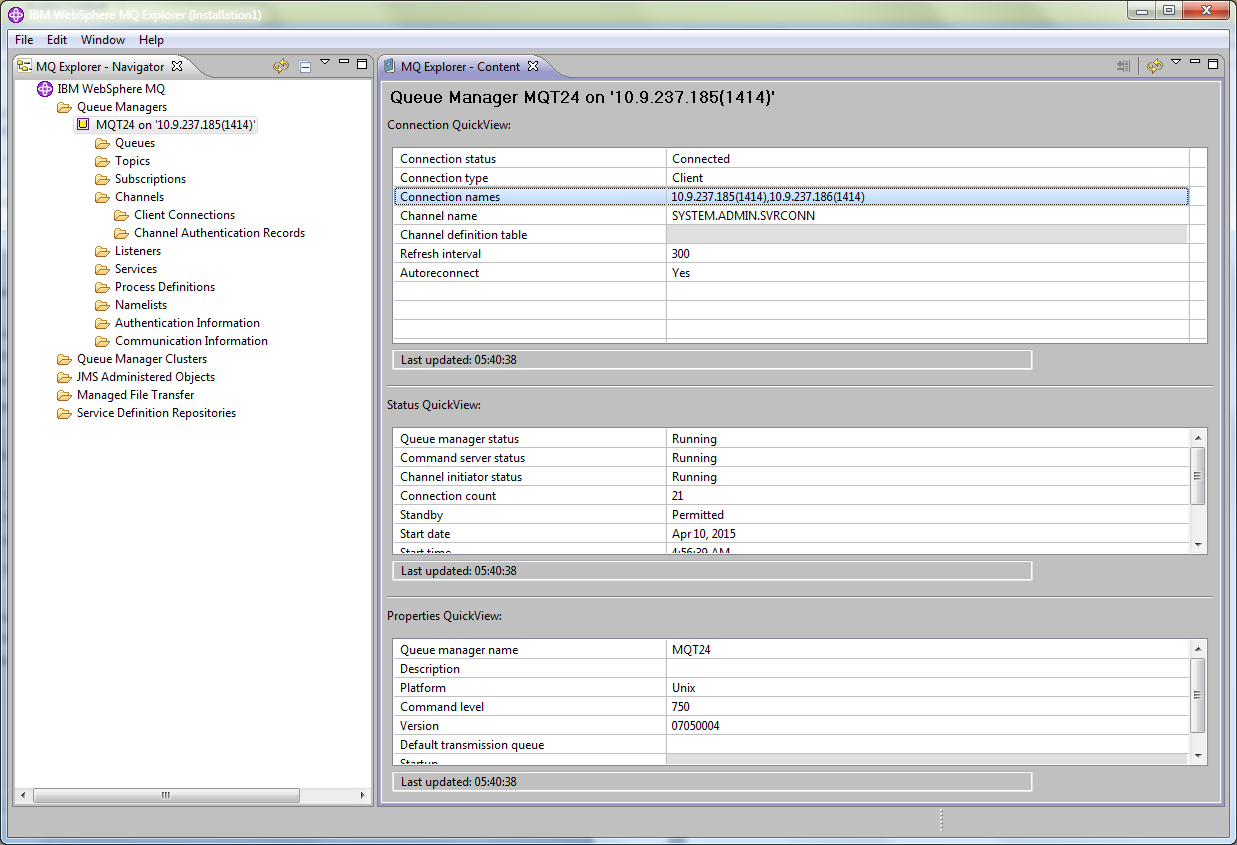Maximize the Content panel view

coord(1213,64)
